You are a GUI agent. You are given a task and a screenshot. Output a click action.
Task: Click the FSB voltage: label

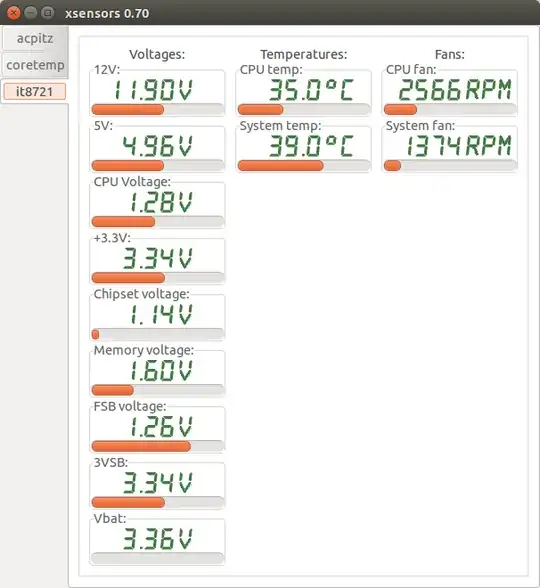pos(130,406)
